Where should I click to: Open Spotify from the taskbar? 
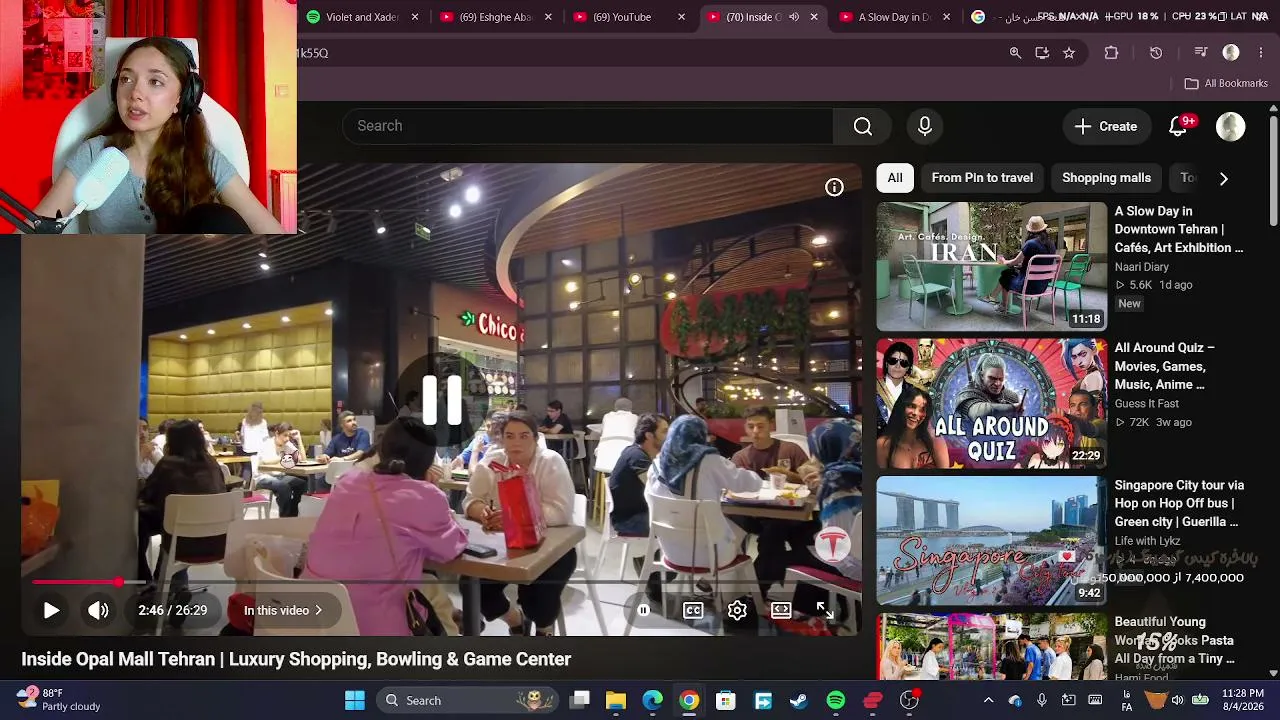(x=836, y=700)
